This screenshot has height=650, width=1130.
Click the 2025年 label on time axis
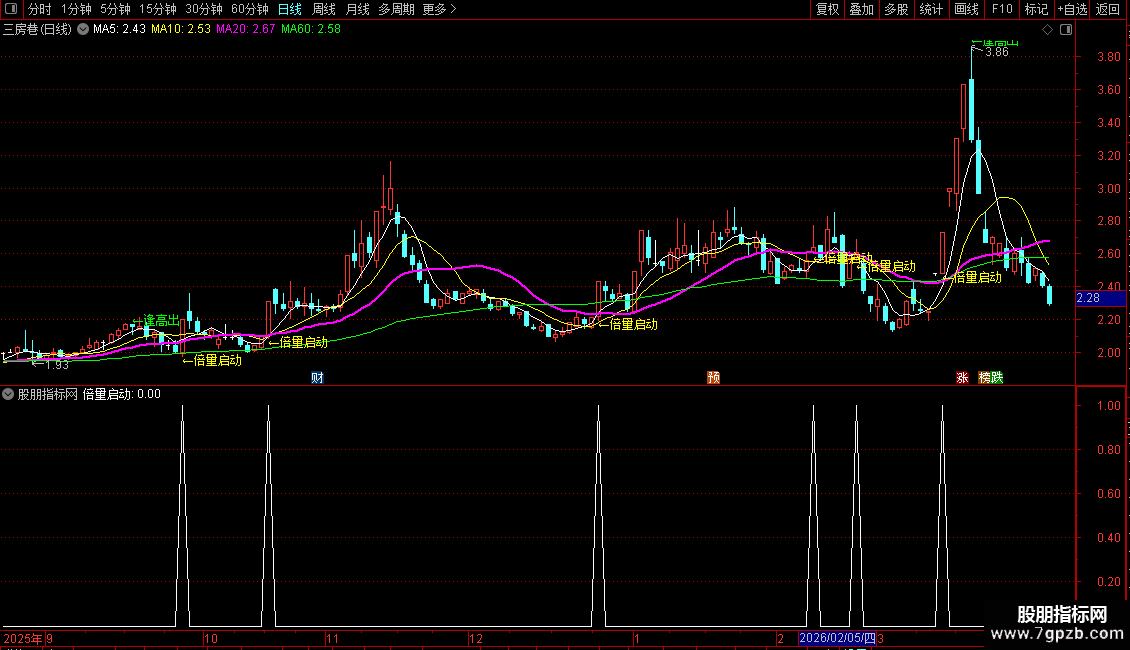coord(22,638)
